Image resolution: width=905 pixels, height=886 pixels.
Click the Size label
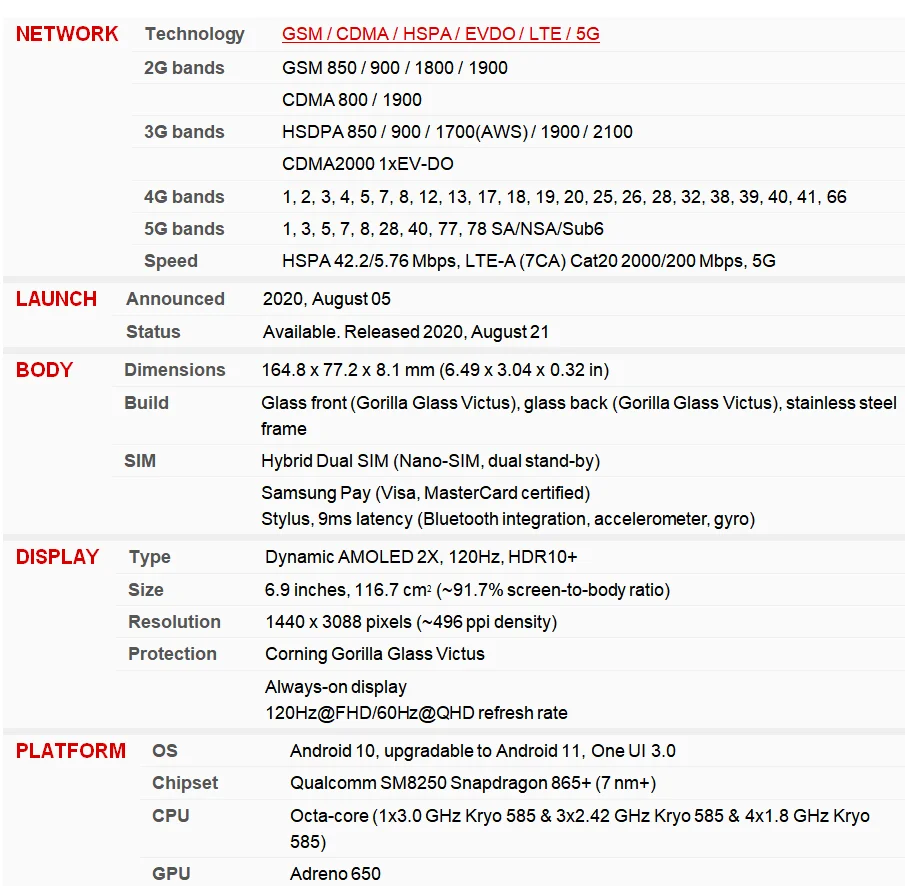(145, 590)
